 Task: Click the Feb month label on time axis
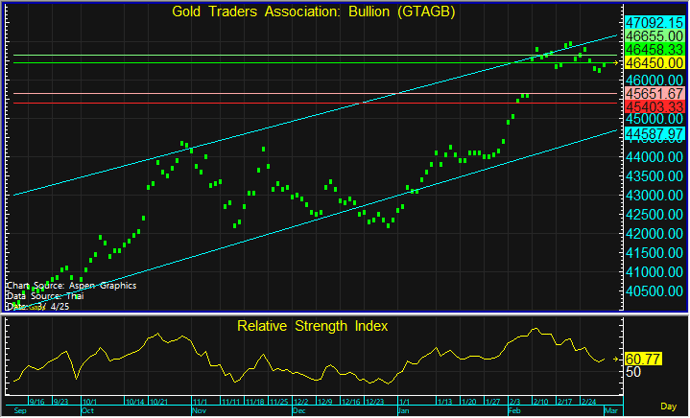coord(515,410)
